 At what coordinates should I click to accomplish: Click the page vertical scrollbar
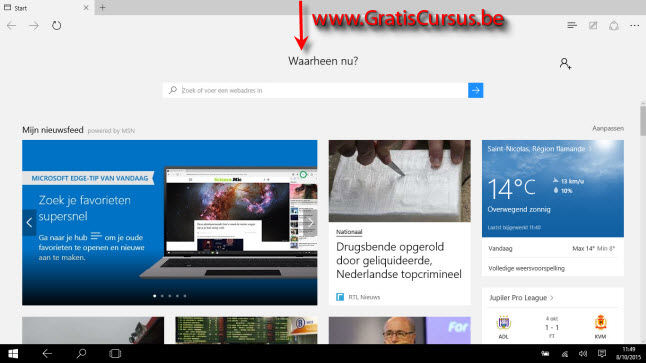(x=643, y=222)
